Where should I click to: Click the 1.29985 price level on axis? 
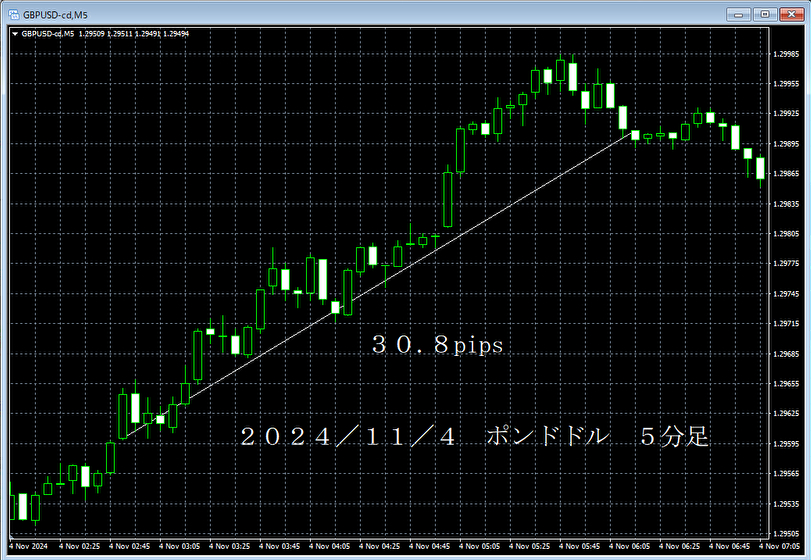click(x=787, y=54)
